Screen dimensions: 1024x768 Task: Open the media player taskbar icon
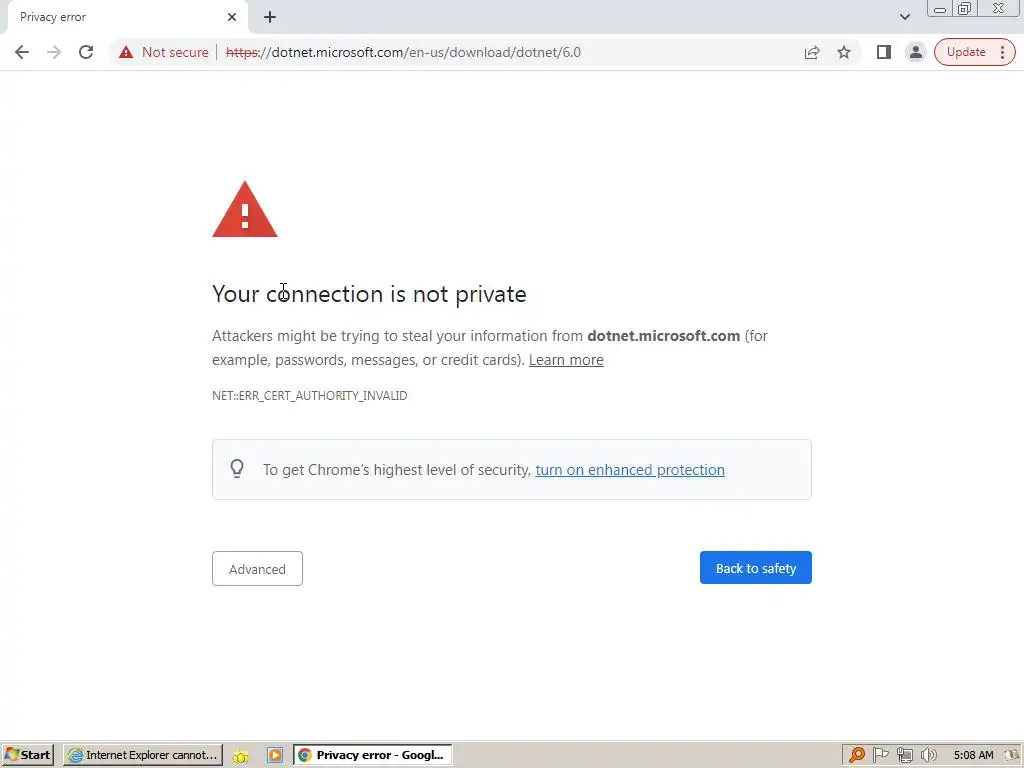coord(275,755)
